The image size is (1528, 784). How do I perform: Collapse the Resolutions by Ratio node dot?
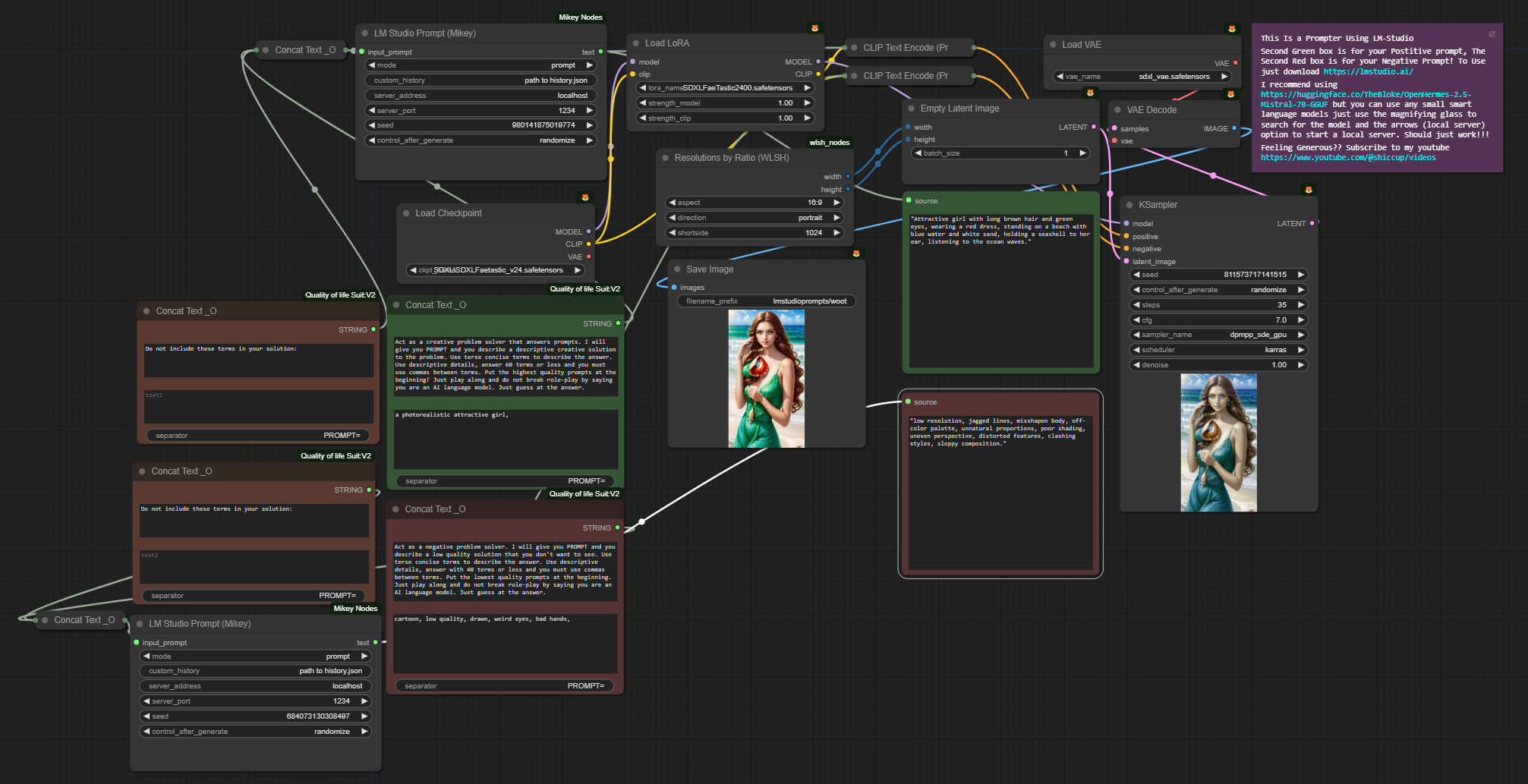[666, 158]
